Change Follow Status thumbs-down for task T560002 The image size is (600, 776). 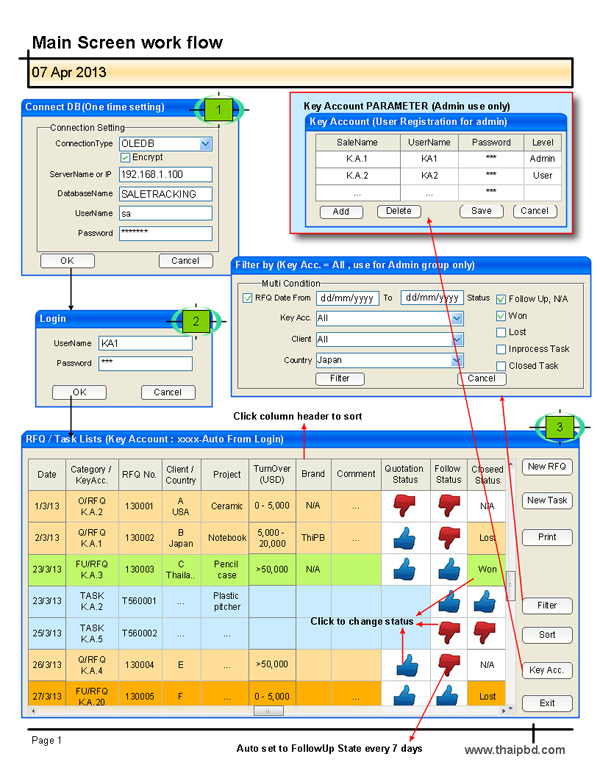point(449,632)
